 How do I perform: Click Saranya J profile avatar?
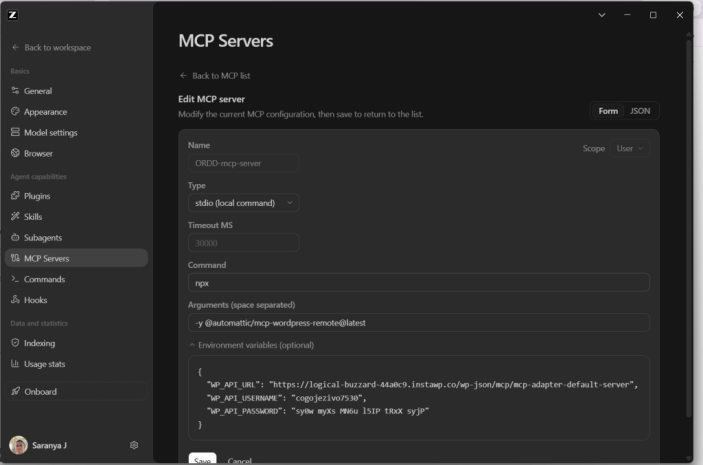pos(18,445)
